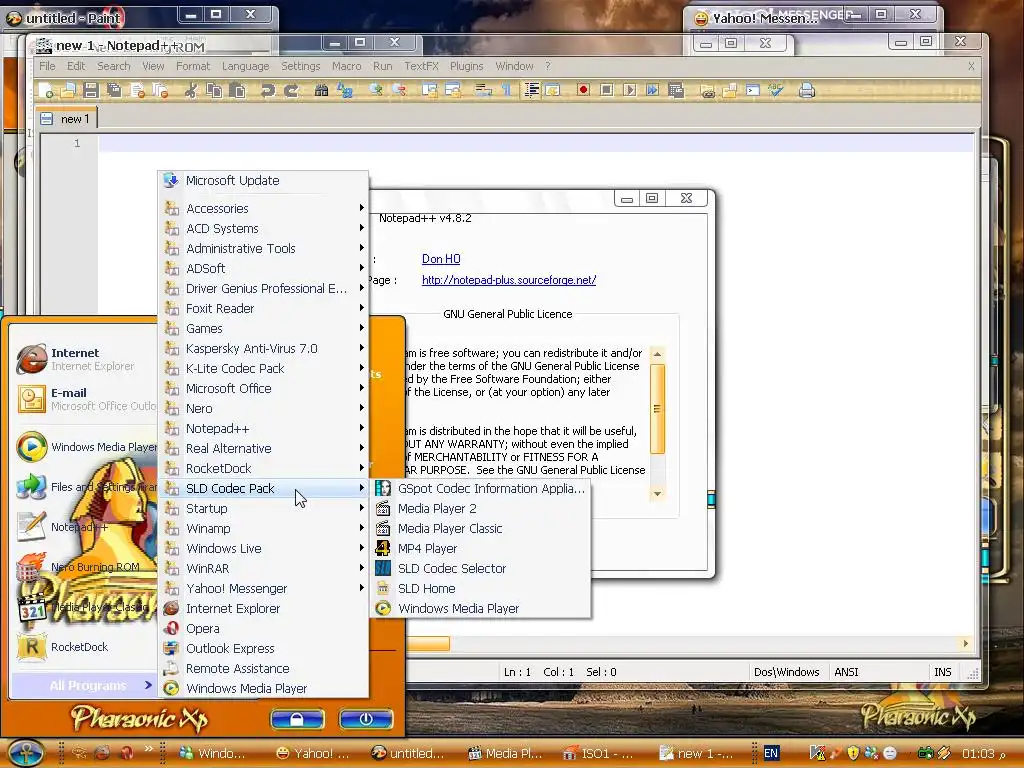The height and width of the screenshot is (768, 1024).
Task: Click license text scrollbar down arrow
Action: [658, 494]
